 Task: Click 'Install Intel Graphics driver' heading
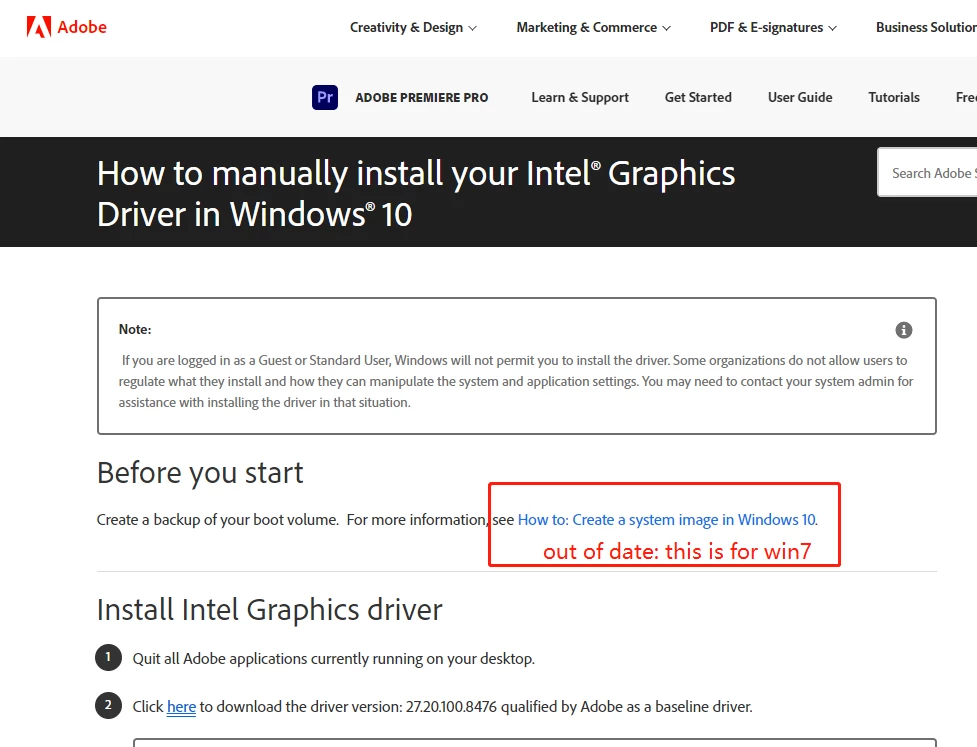[x=270, y=609]
